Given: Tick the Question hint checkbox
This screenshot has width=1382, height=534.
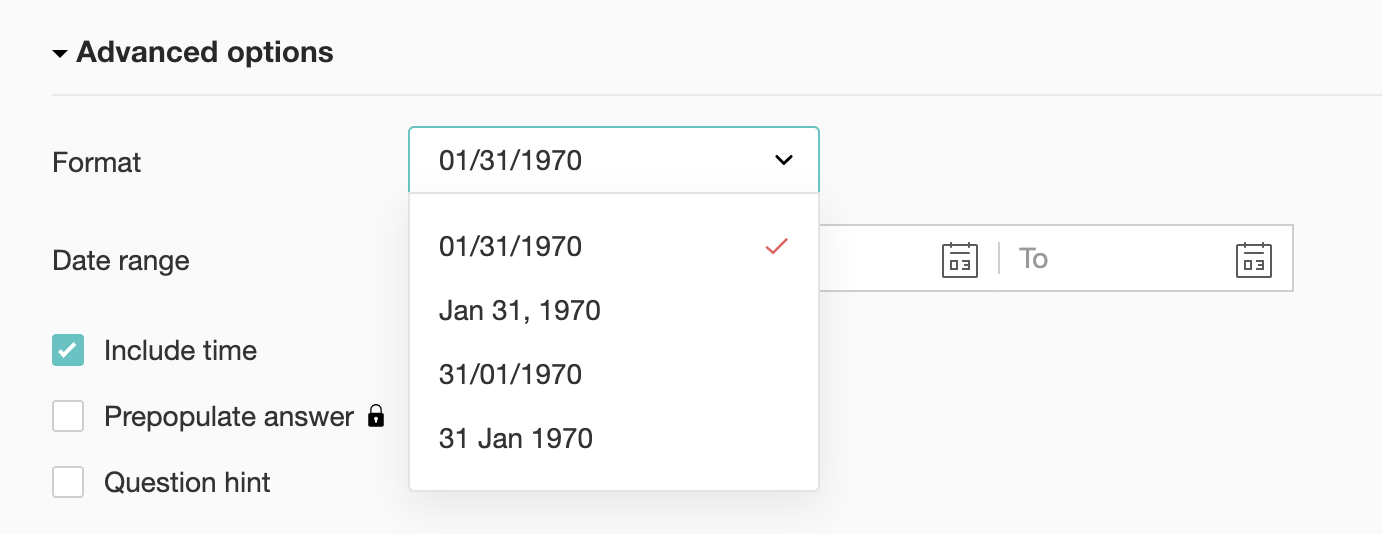Looking at the screenshot, I should click(x=68, y=482).
